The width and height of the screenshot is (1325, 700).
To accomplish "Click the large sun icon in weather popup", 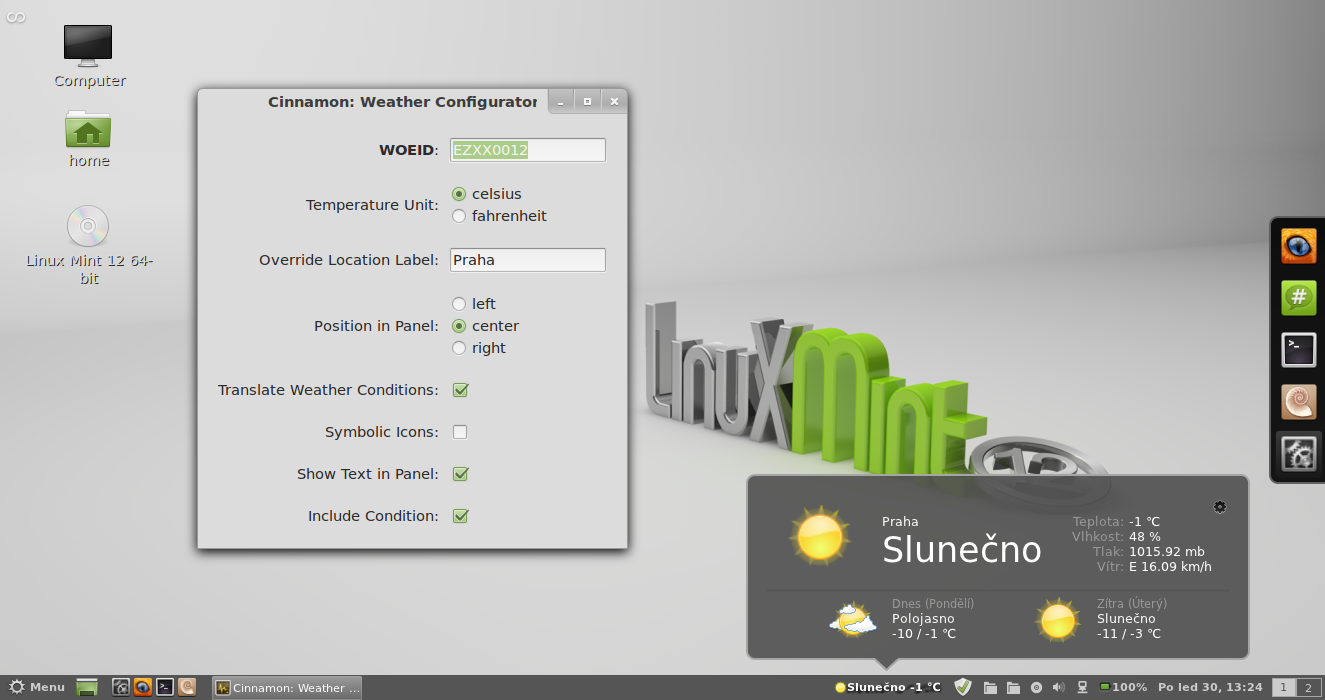I will tap(819, 537).
